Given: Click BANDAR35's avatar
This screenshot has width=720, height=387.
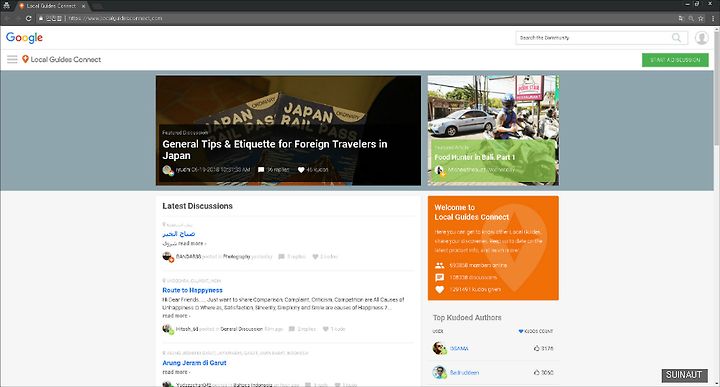Looking at the screenshot, I should point(168,257).
